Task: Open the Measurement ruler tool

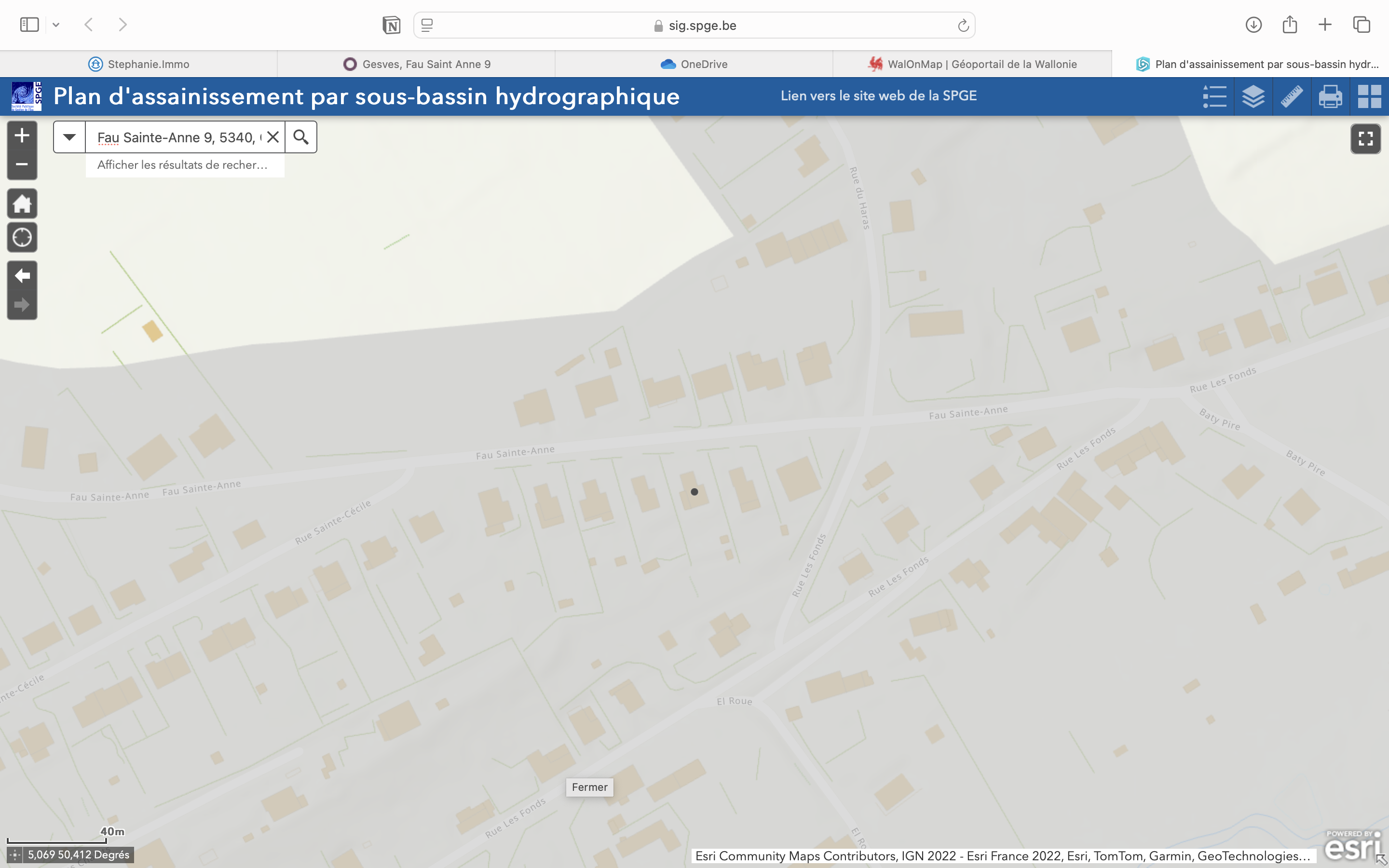Action: pos(1292,96)
